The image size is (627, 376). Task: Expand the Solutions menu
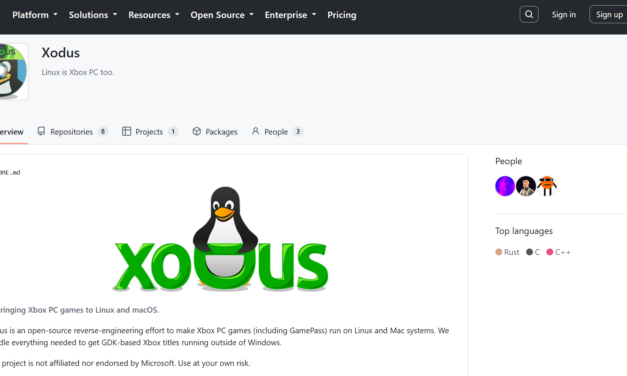point(93,15)
